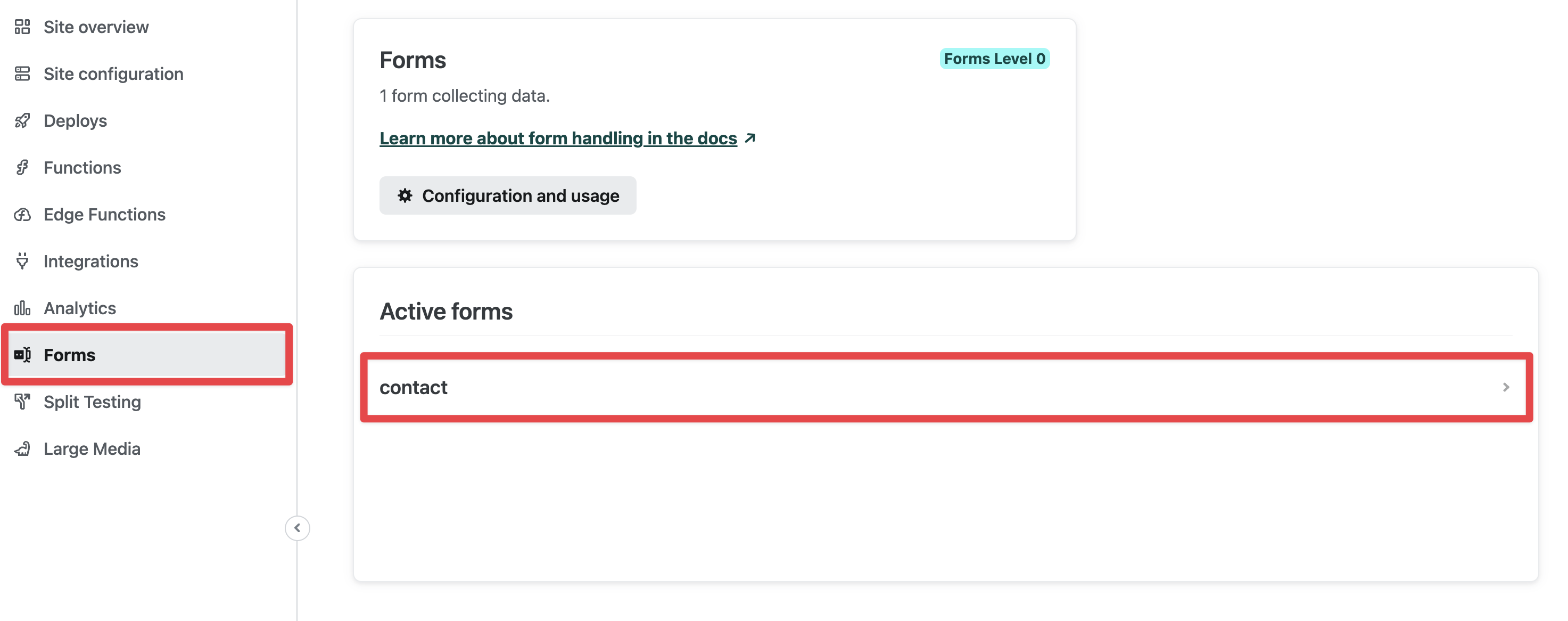Go to Deploys menu item
Screen dimensions: 1568x621
[76, 120]
